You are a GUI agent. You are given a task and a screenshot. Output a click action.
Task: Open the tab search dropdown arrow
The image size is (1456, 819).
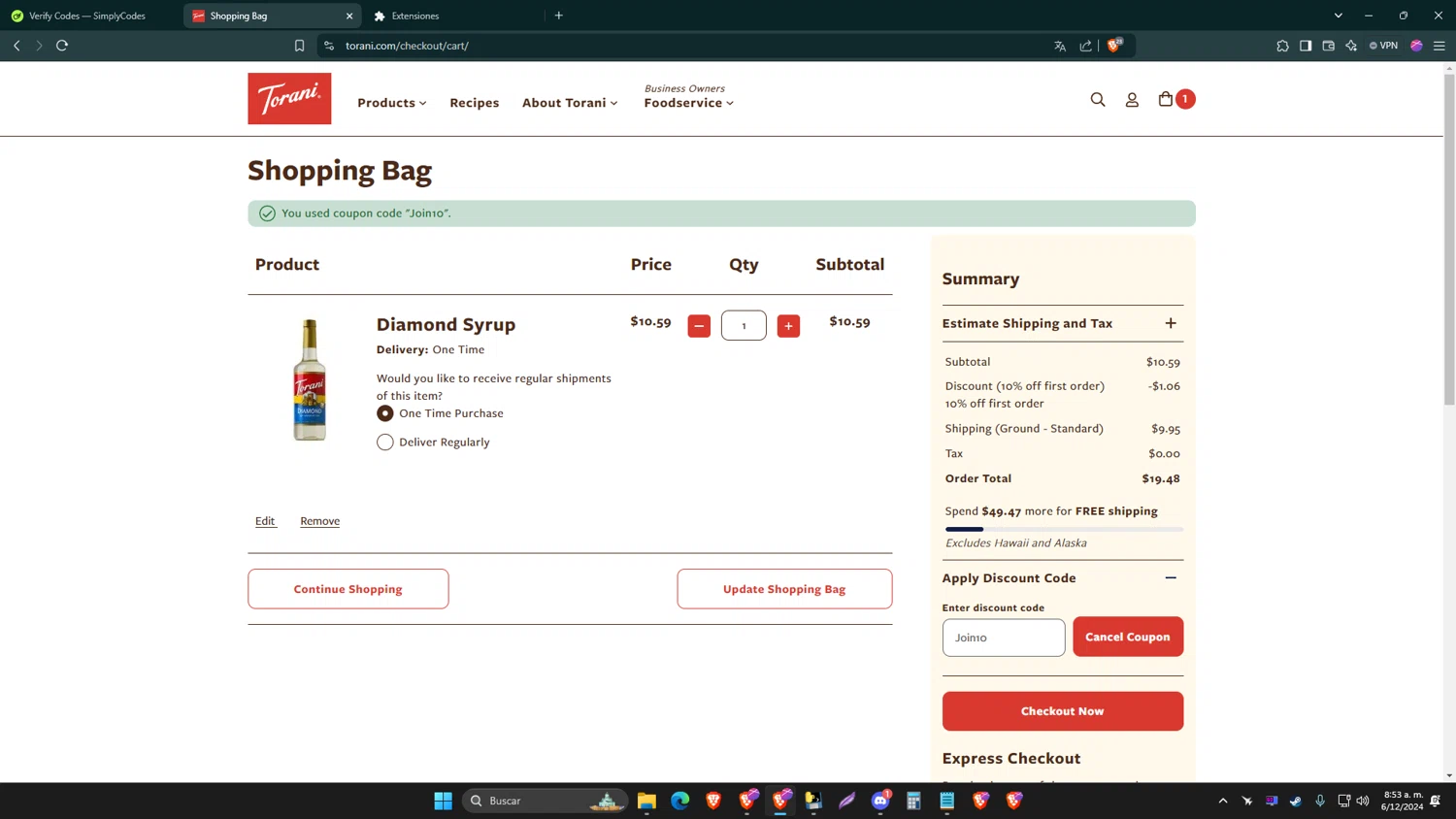click(x=1339, y=16)
